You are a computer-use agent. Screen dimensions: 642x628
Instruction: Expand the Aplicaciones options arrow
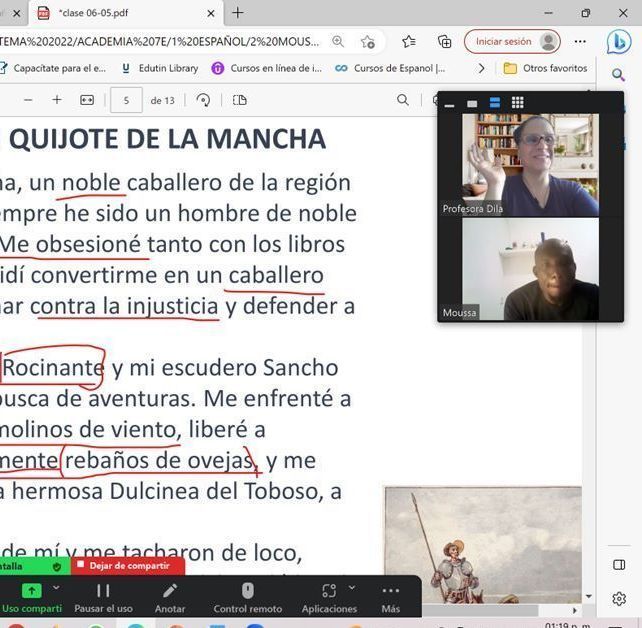352,588
